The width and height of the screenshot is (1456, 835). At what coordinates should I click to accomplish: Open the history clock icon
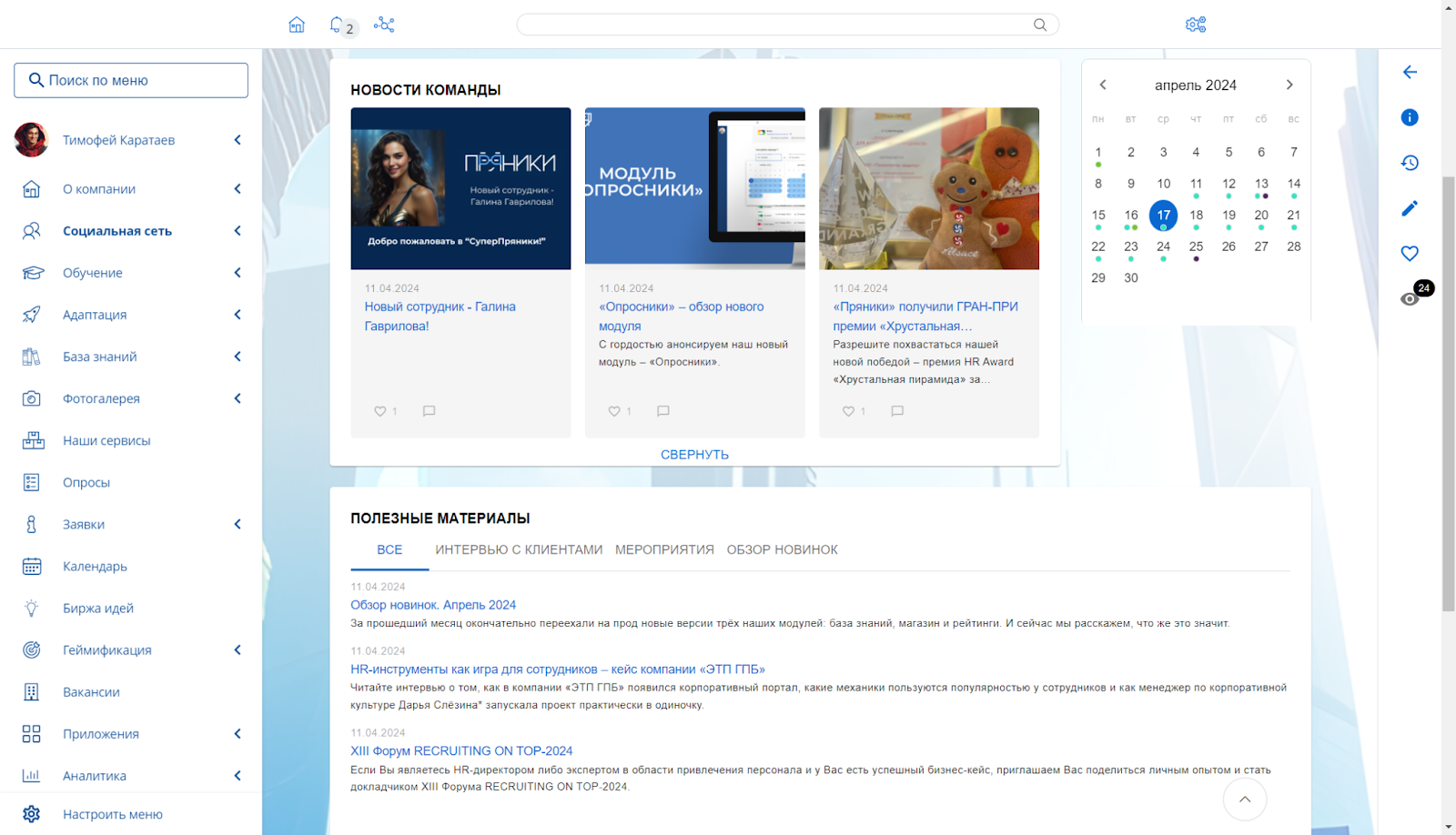(1410, 163)
